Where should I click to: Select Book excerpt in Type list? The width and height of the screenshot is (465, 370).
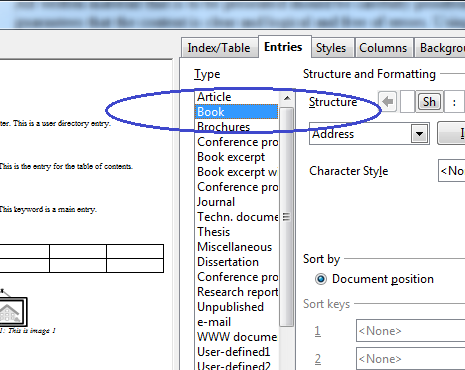(236, 157)
